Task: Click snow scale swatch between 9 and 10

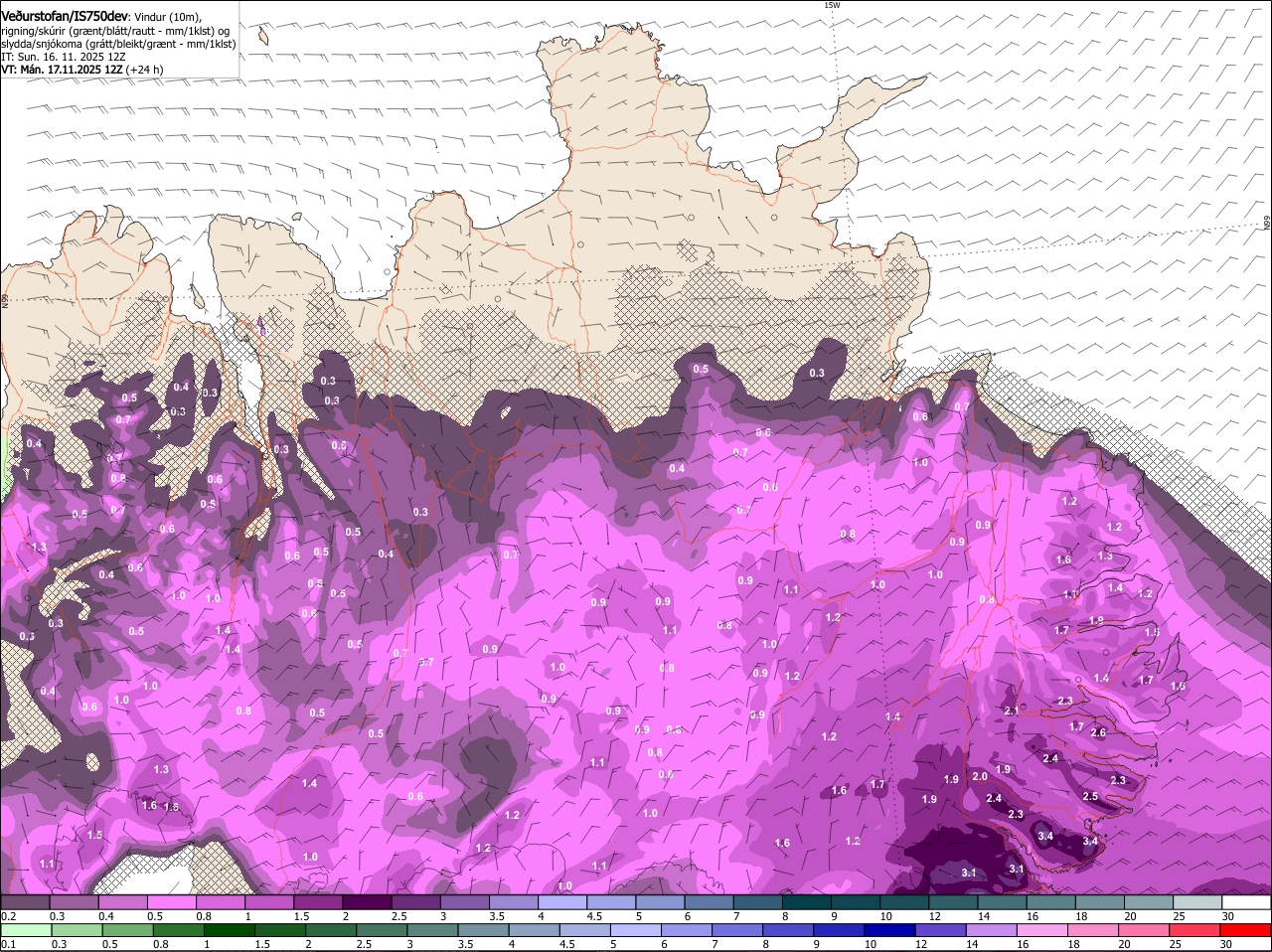Action: (x=854, y=902)
